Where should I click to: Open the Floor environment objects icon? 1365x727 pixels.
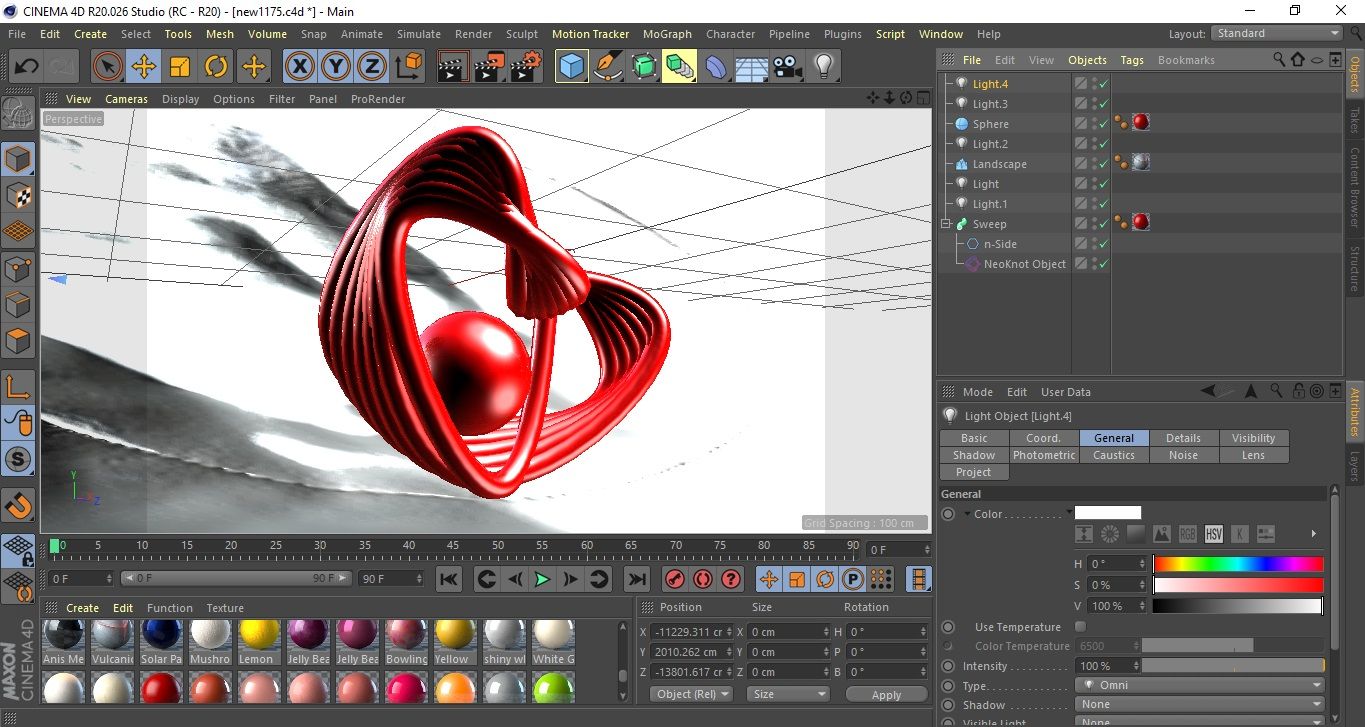point(752,67)
